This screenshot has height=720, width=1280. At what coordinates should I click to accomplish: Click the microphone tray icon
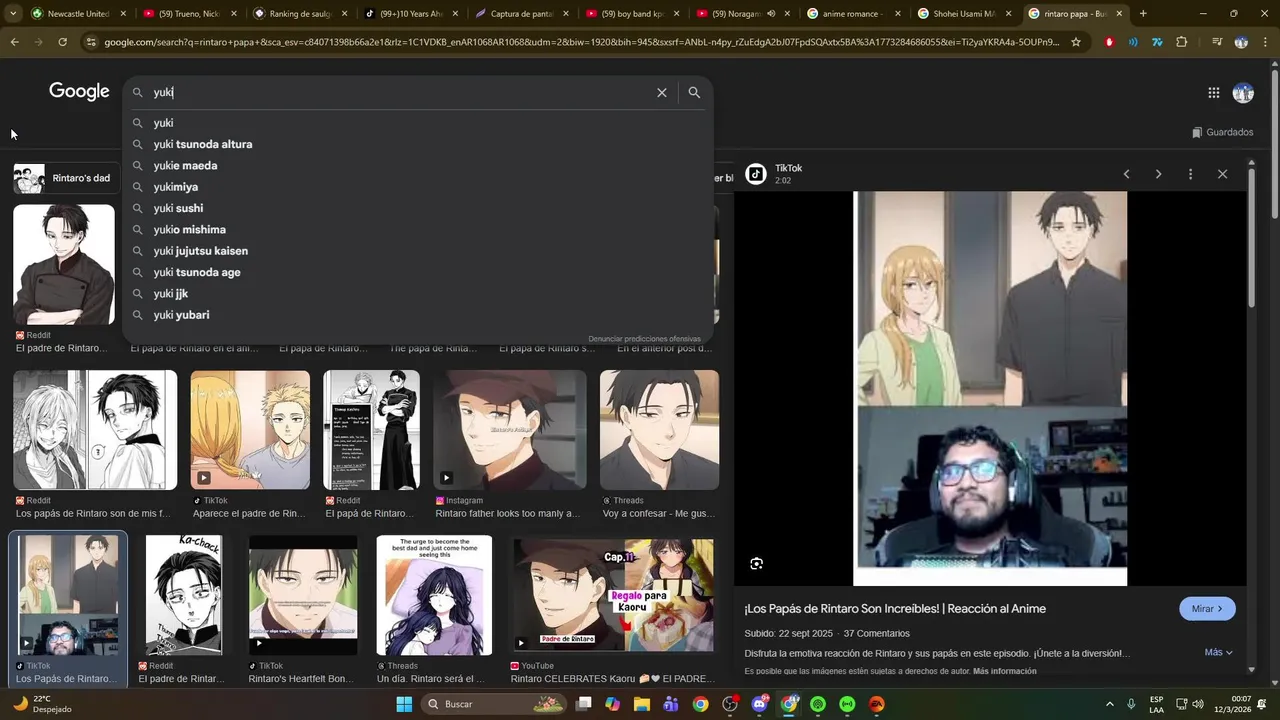1131,704
